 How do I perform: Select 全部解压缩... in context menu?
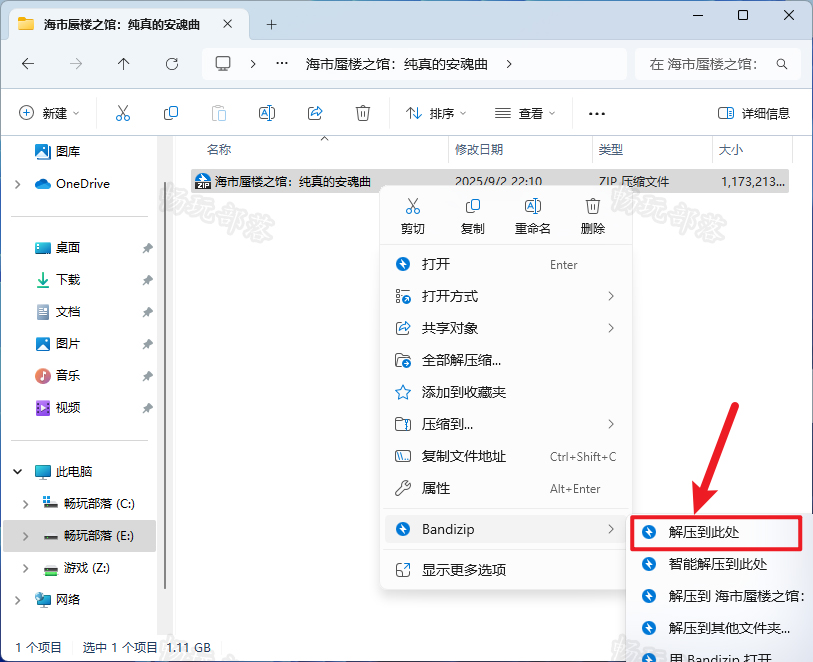coord(506,360)
